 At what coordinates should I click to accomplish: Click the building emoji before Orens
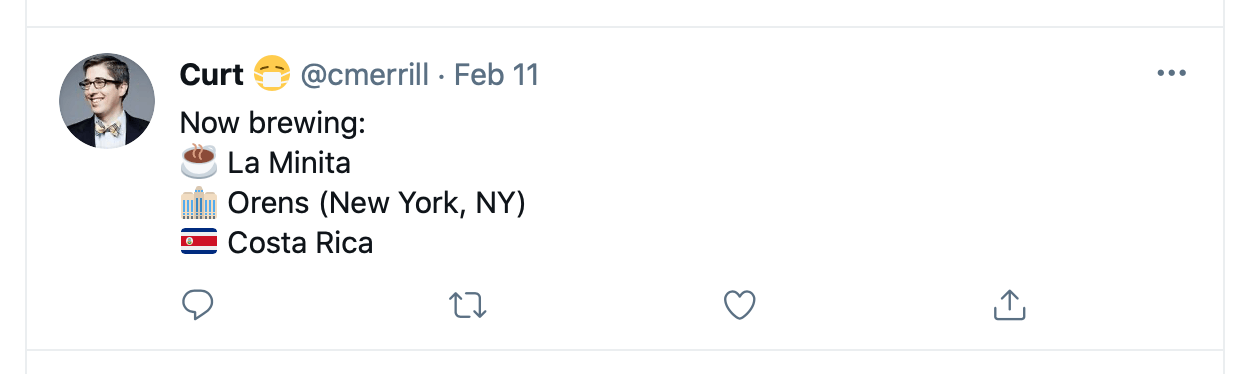point(199,202)
